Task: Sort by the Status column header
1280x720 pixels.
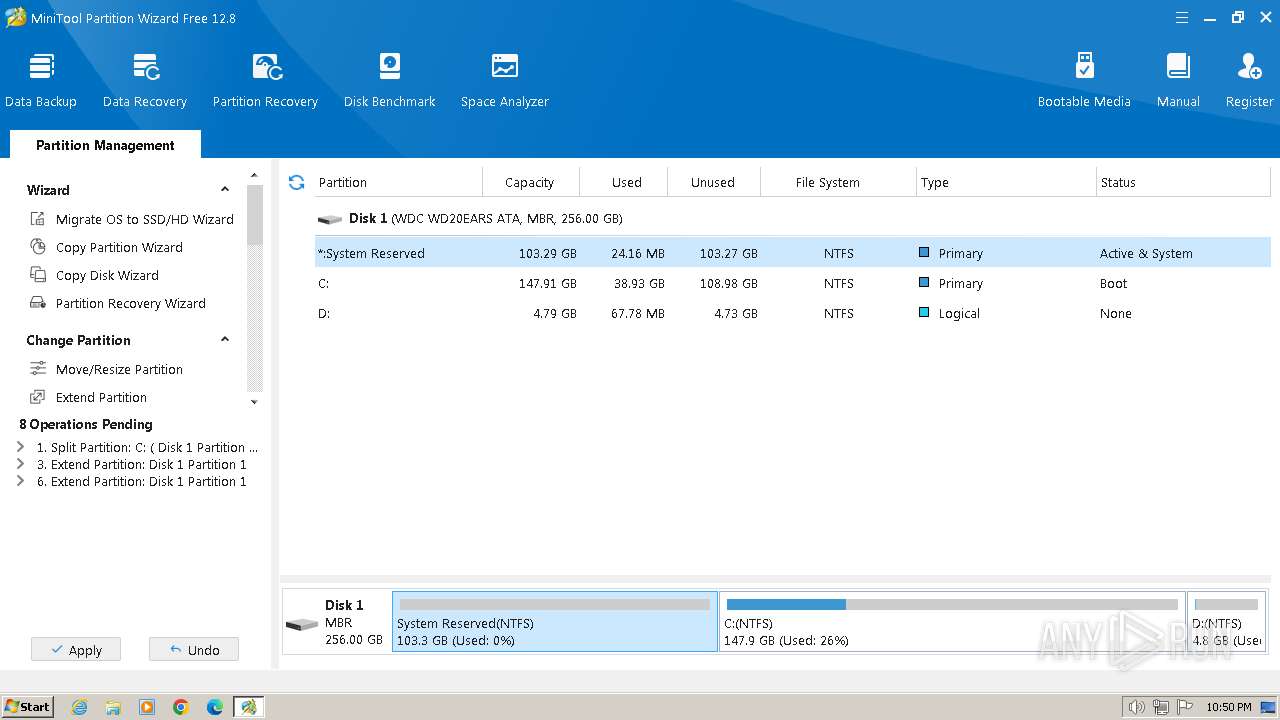Action: coord(1183,182)
